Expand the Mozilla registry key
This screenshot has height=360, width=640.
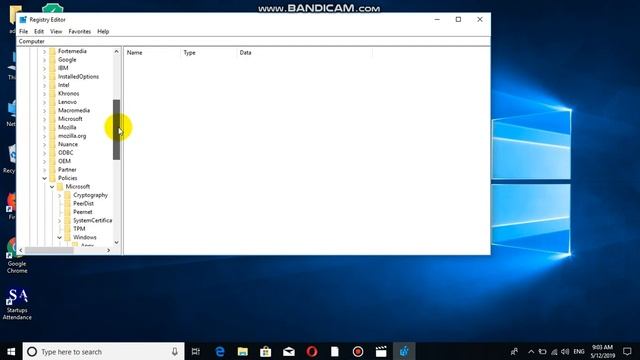[x=44, y=128]
